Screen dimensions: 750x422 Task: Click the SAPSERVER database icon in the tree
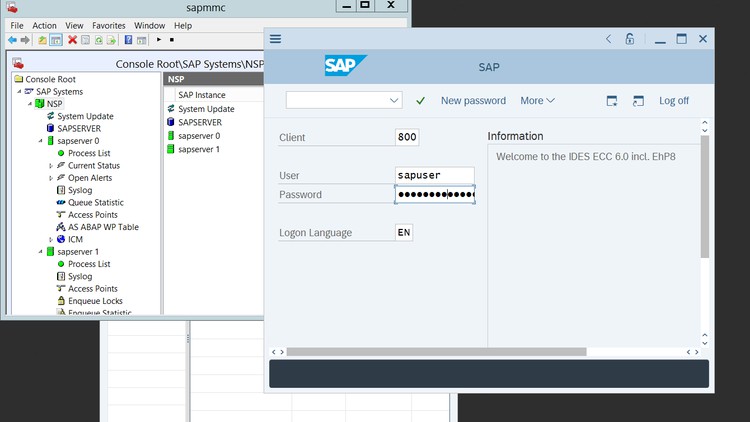50,128
